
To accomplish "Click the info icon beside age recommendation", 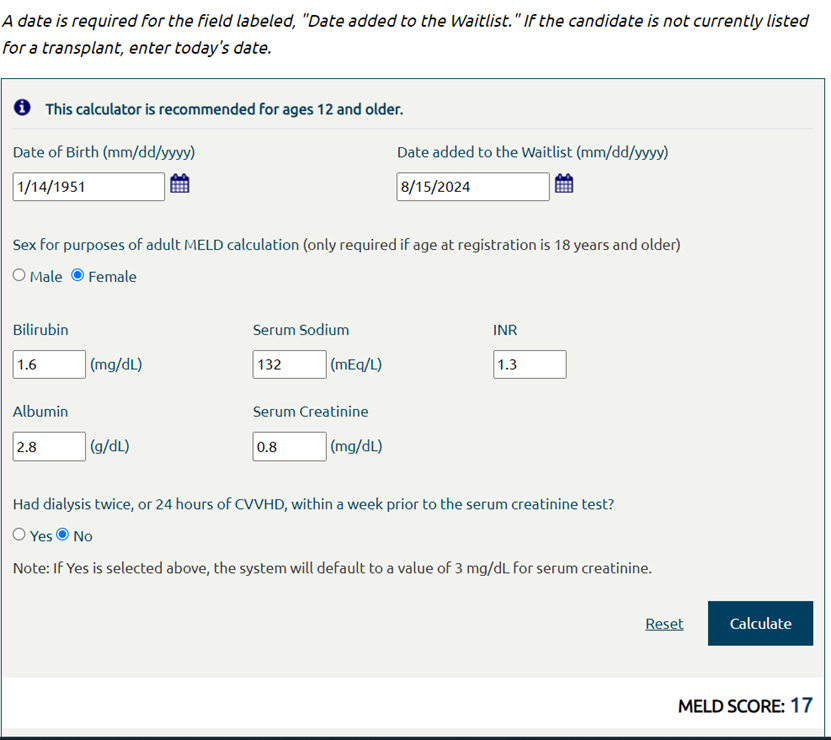I will pos(22,108).
